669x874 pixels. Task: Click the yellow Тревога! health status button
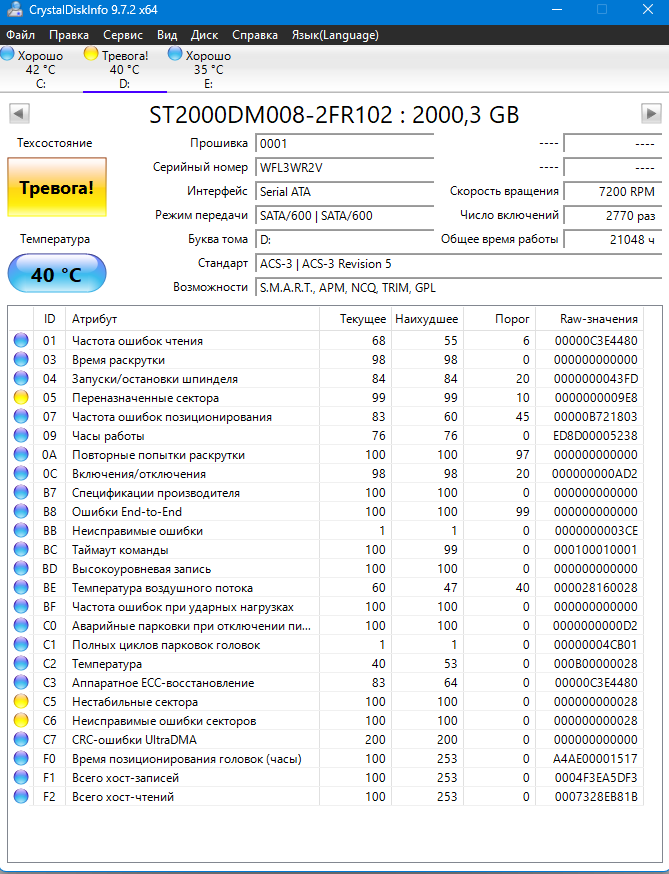pos(57,187)
